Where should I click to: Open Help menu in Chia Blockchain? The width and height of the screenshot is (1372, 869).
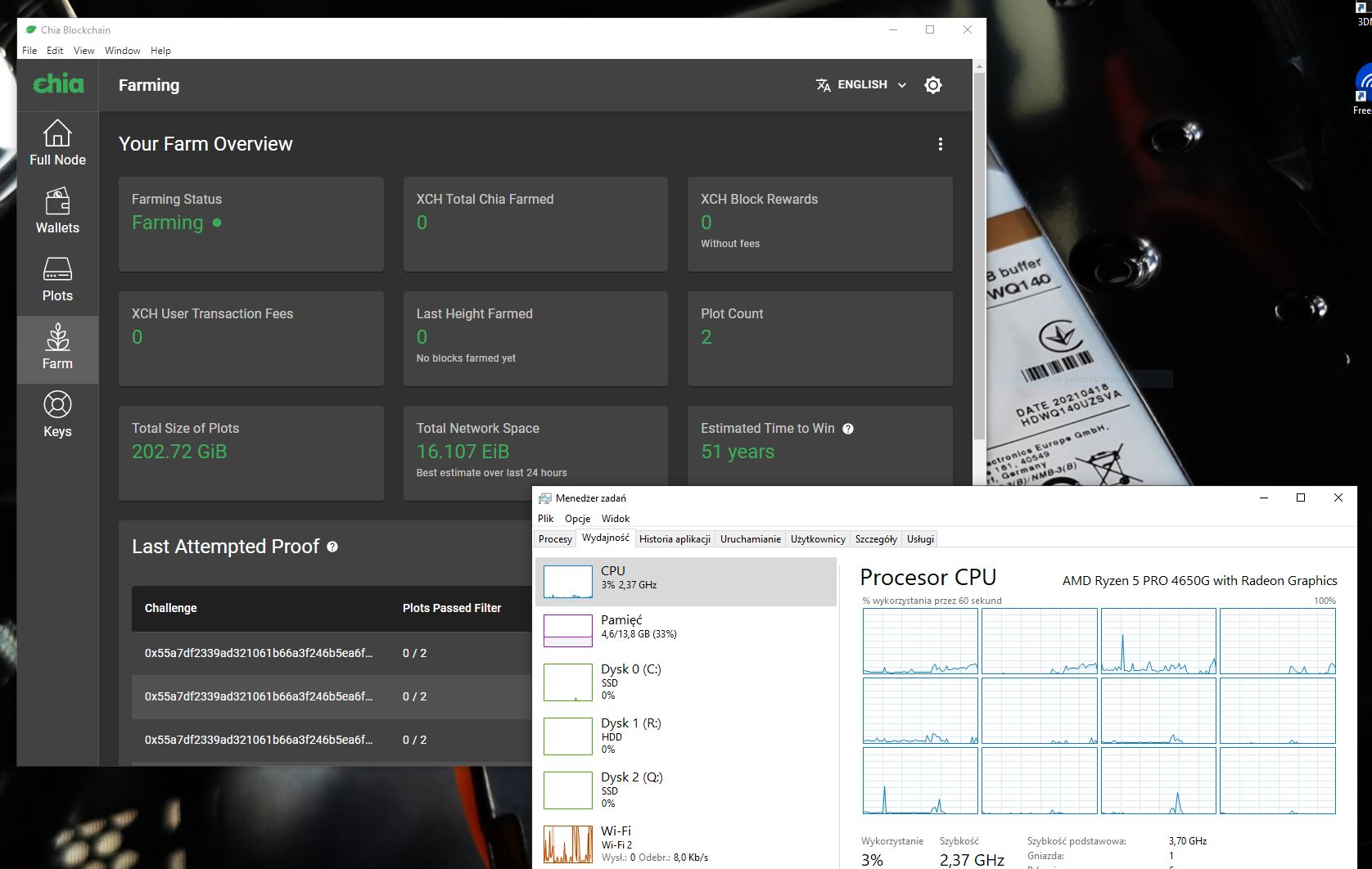tap(160, 51)
